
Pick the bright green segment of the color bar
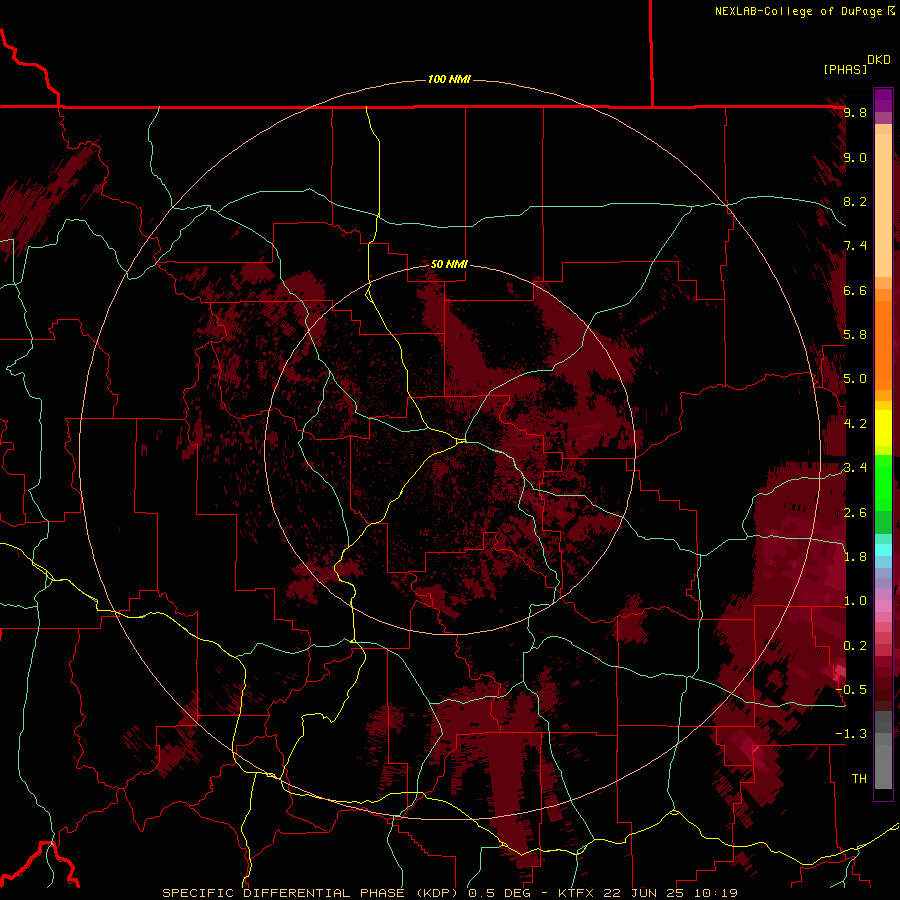coord(883,482)
